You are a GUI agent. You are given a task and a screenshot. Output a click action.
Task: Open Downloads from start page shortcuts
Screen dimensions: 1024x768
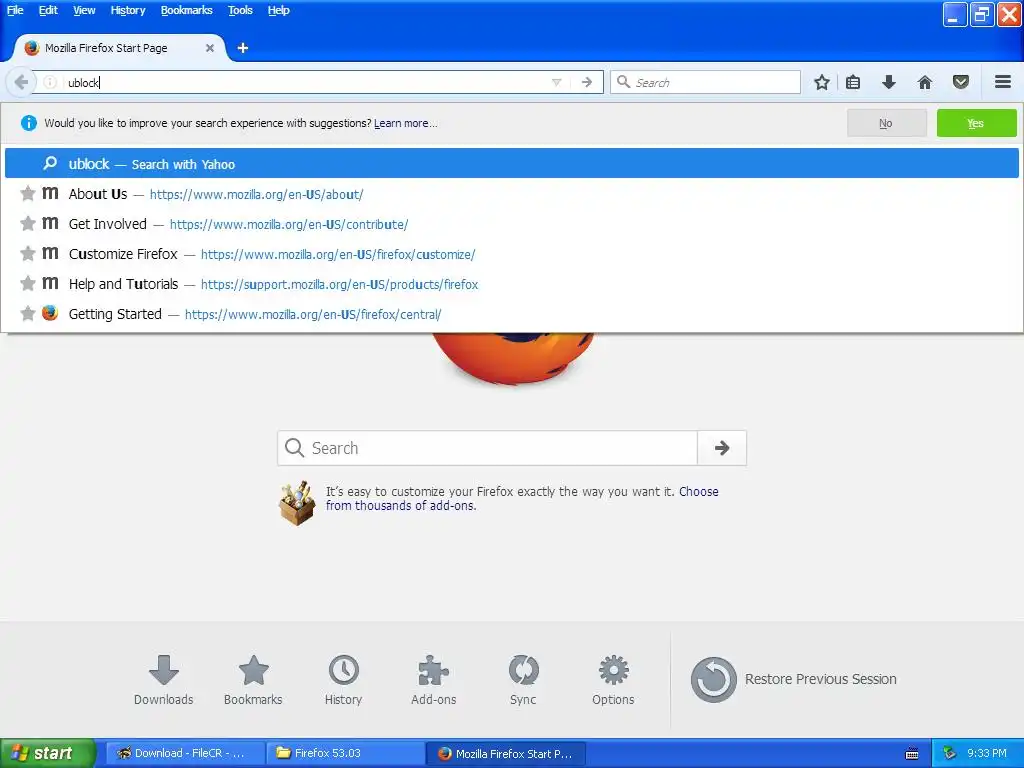click(163, 680)
